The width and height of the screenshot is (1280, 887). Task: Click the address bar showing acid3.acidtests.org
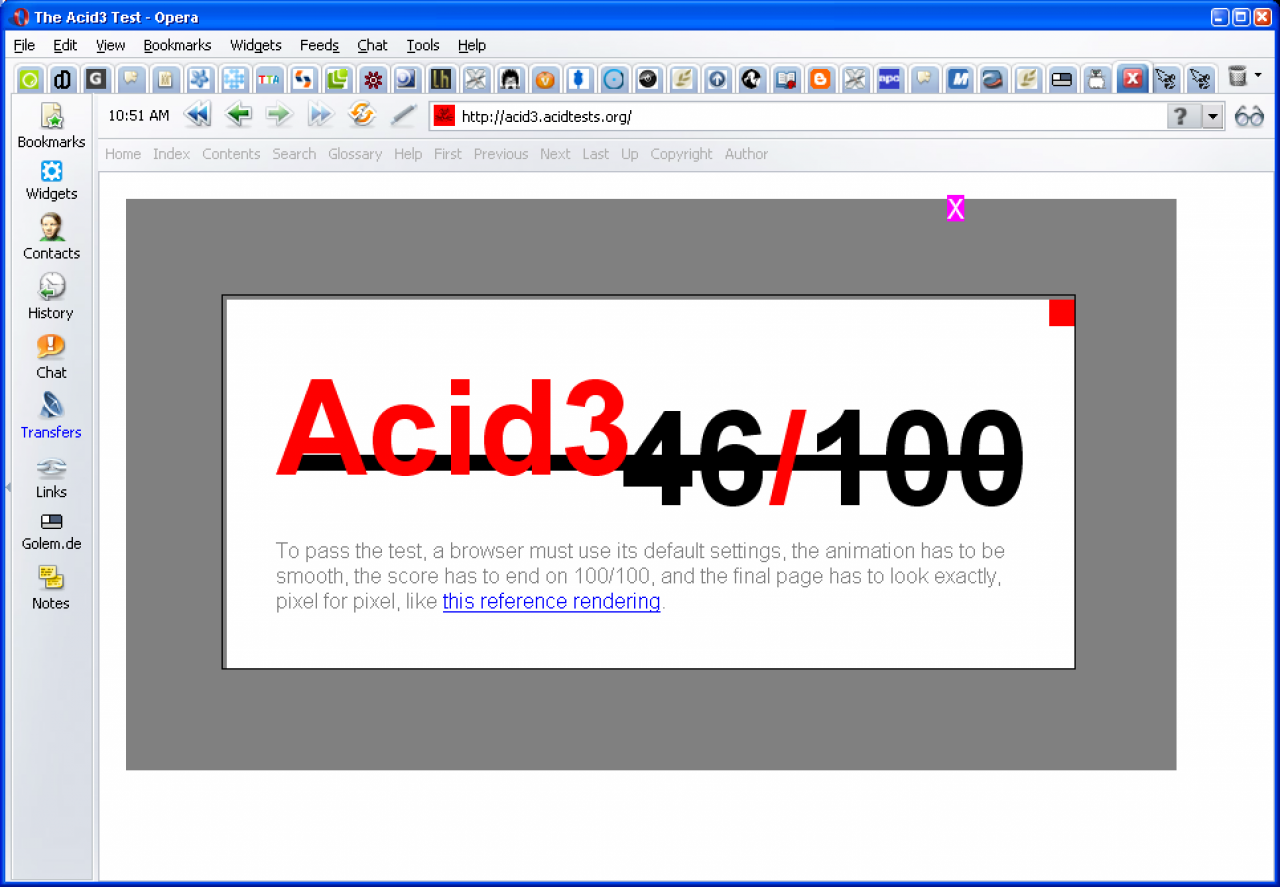pyautogui.click(x=798, y=116)
